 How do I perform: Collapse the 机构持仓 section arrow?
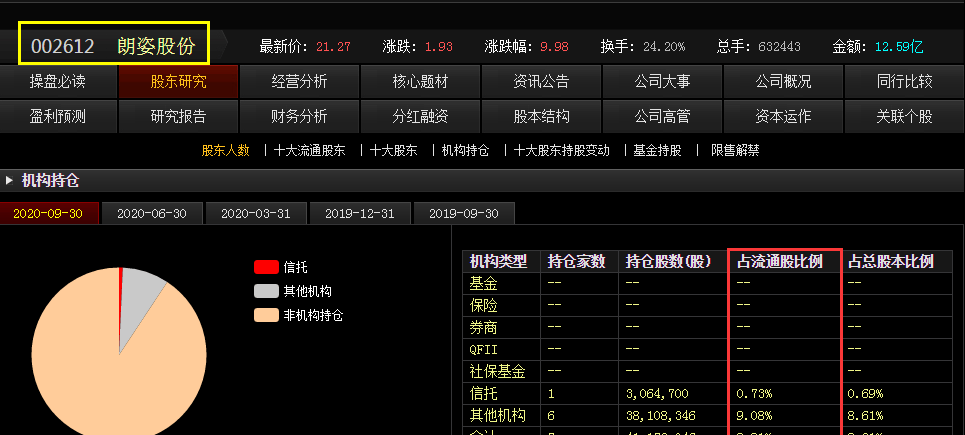pyautogui.click(x=9, y=180)
